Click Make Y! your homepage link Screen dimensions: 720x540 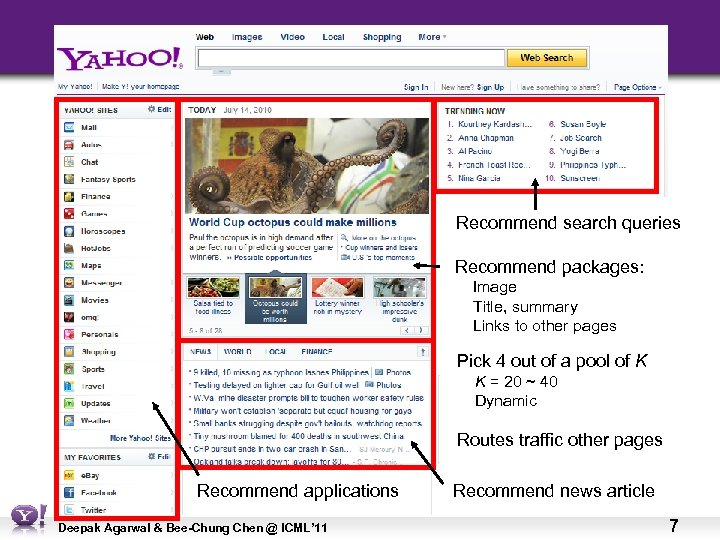141,86
